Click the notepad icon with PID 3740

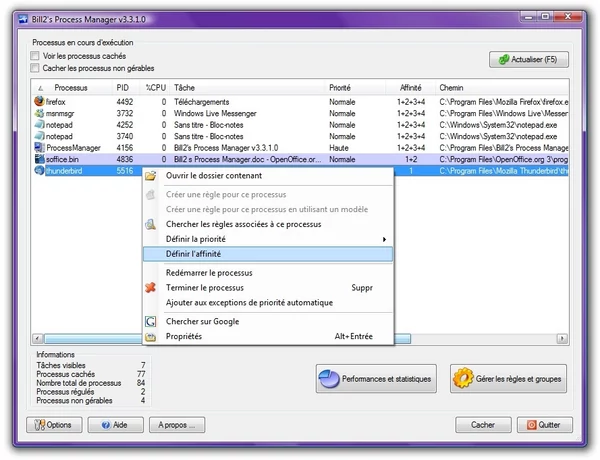[39, 136]
